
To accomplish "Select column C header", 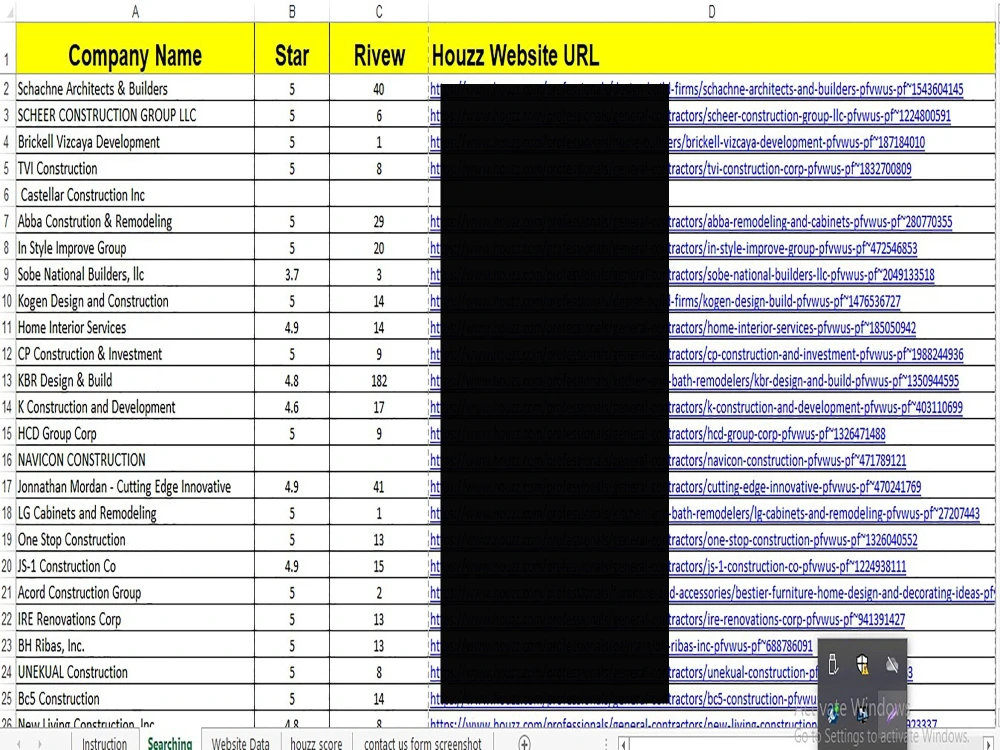I will [379, 11].
